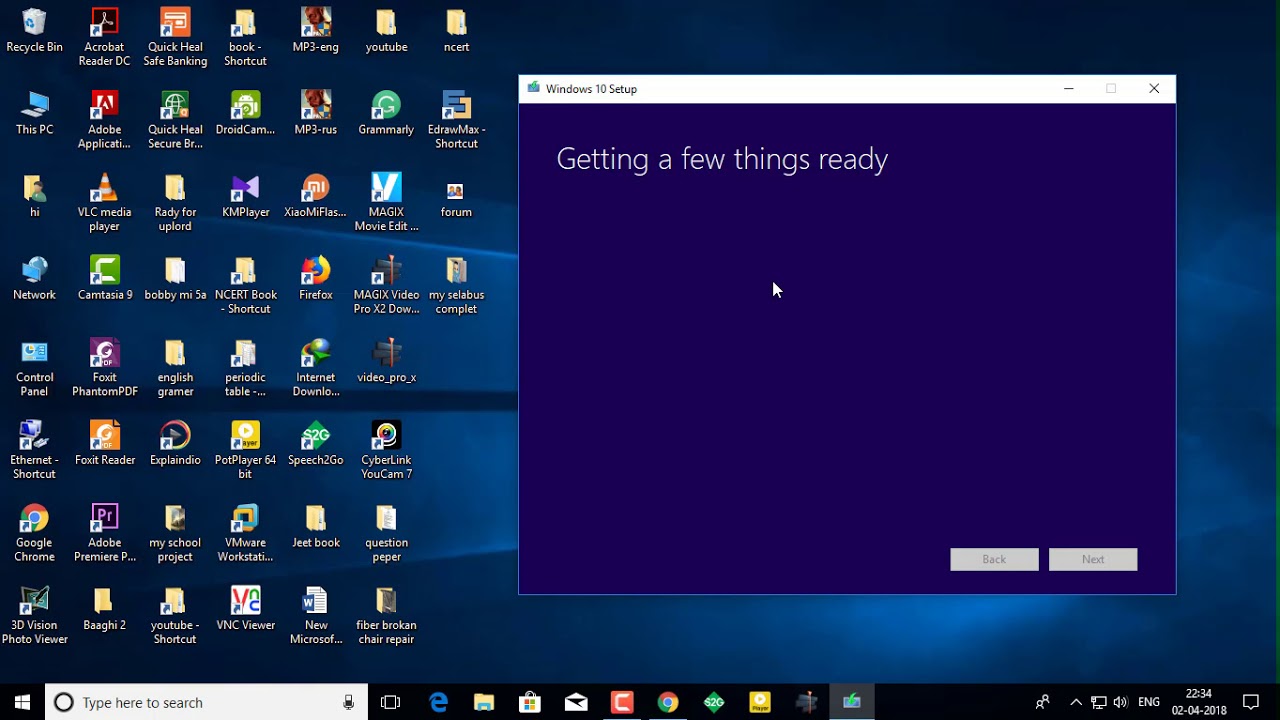Select the Jeet book folder
Viewport: 1280px width, 720px height.
(x=315, y=526)
